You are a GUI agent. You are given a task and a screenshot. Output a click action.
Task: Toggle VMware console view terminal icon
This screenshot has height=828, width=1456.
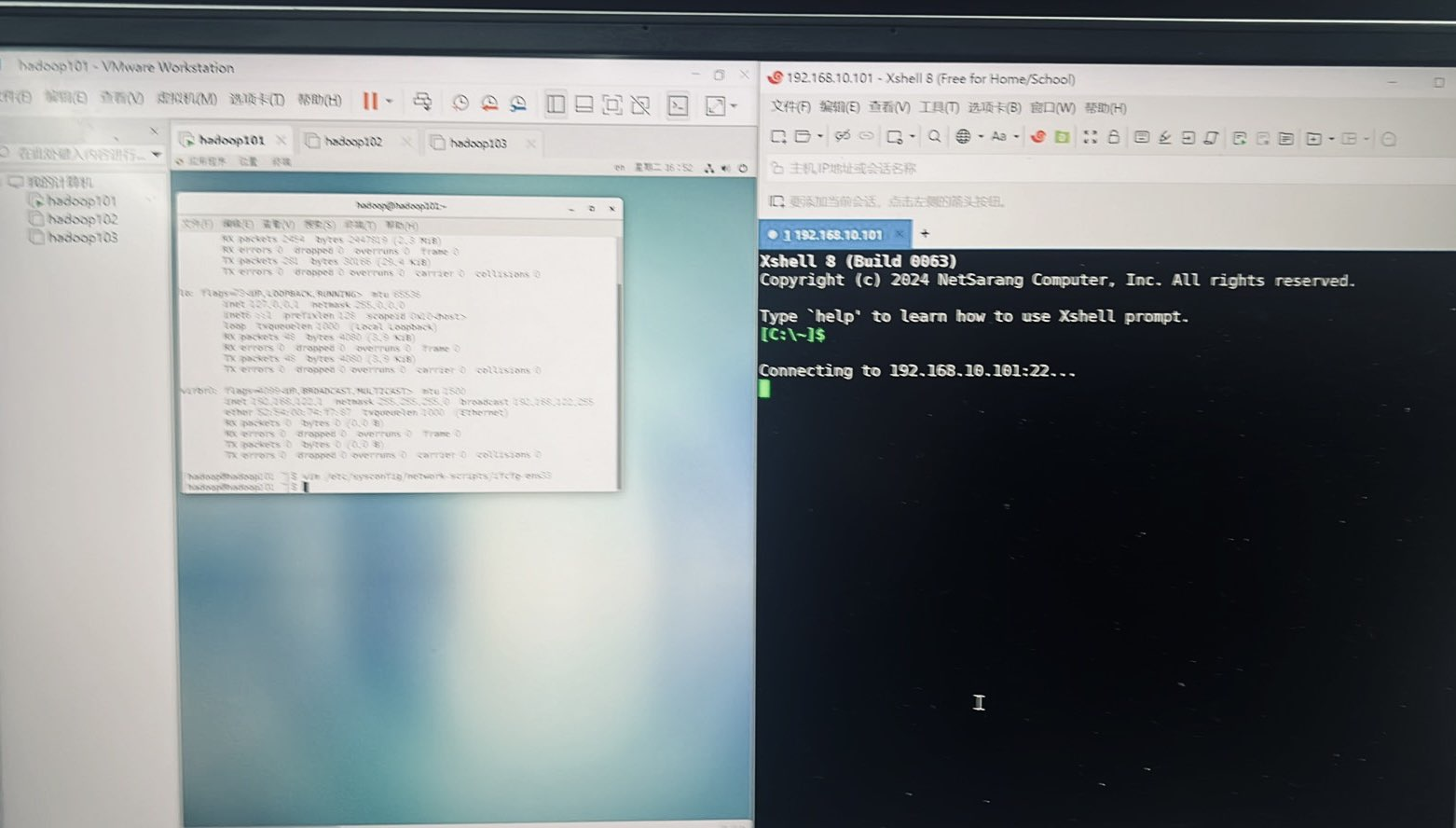(678, 105)
